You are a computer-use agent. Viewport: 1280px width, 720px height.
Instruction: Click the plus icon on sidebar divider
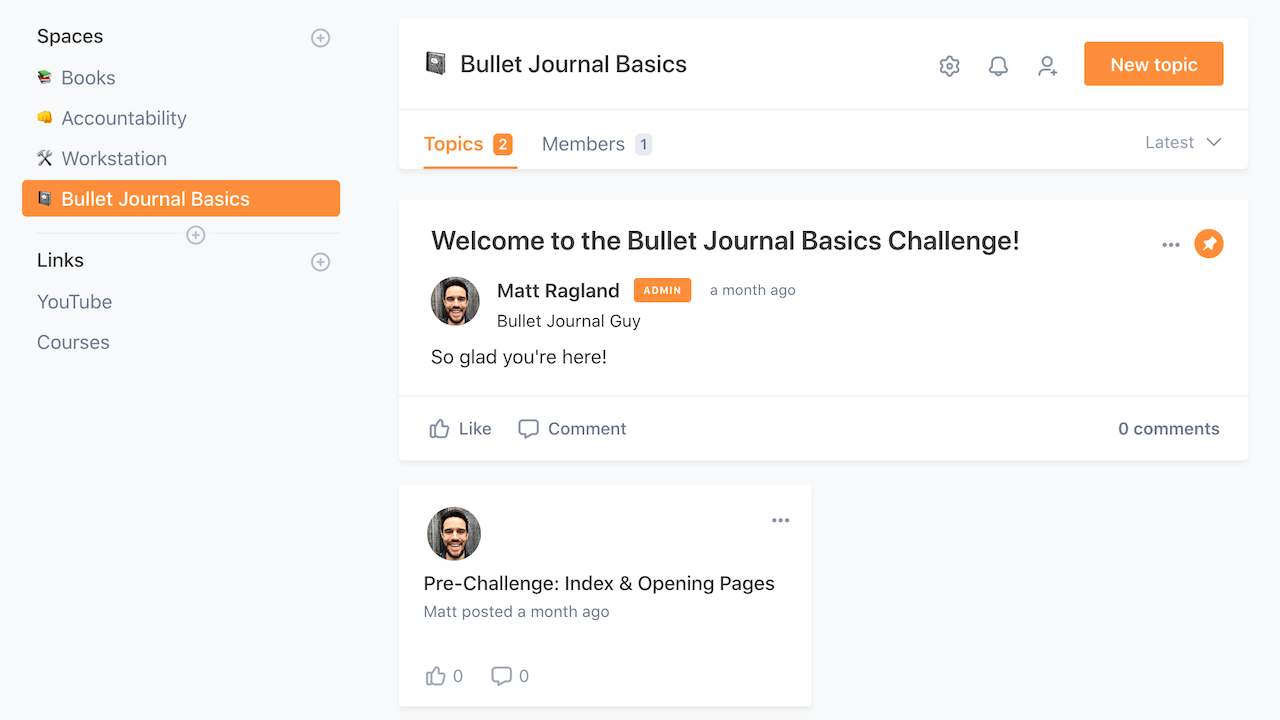click(x=196, y=235)
